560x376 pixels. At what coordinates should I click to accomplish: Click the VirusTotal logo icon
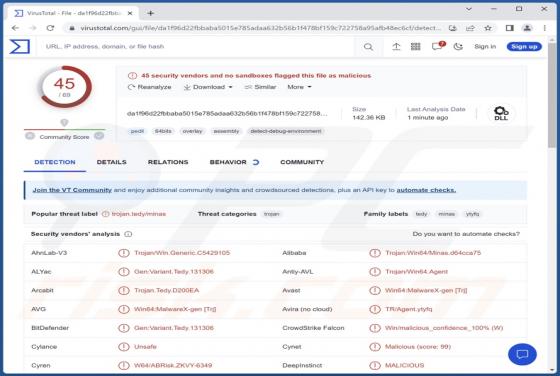coord(19,46)
